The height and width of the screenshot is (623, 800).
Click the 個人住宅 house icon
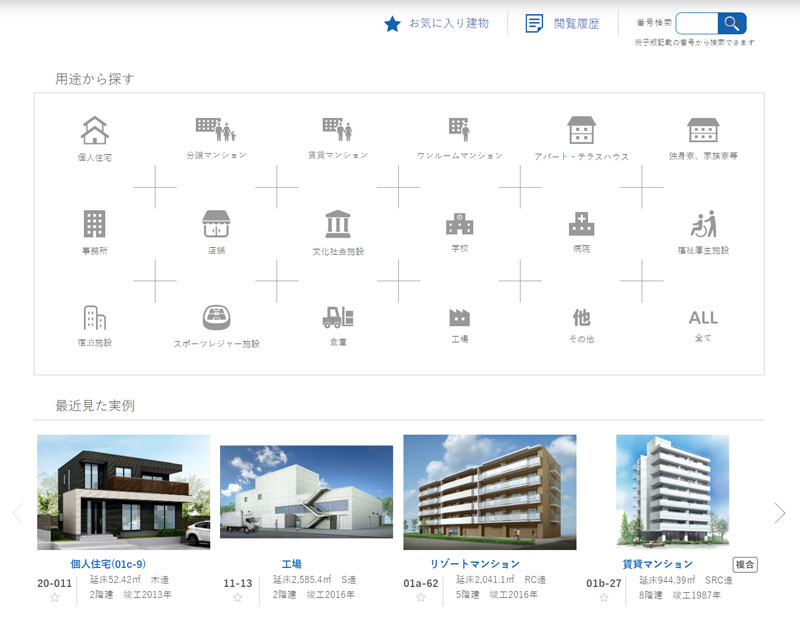tap(94, 131)
